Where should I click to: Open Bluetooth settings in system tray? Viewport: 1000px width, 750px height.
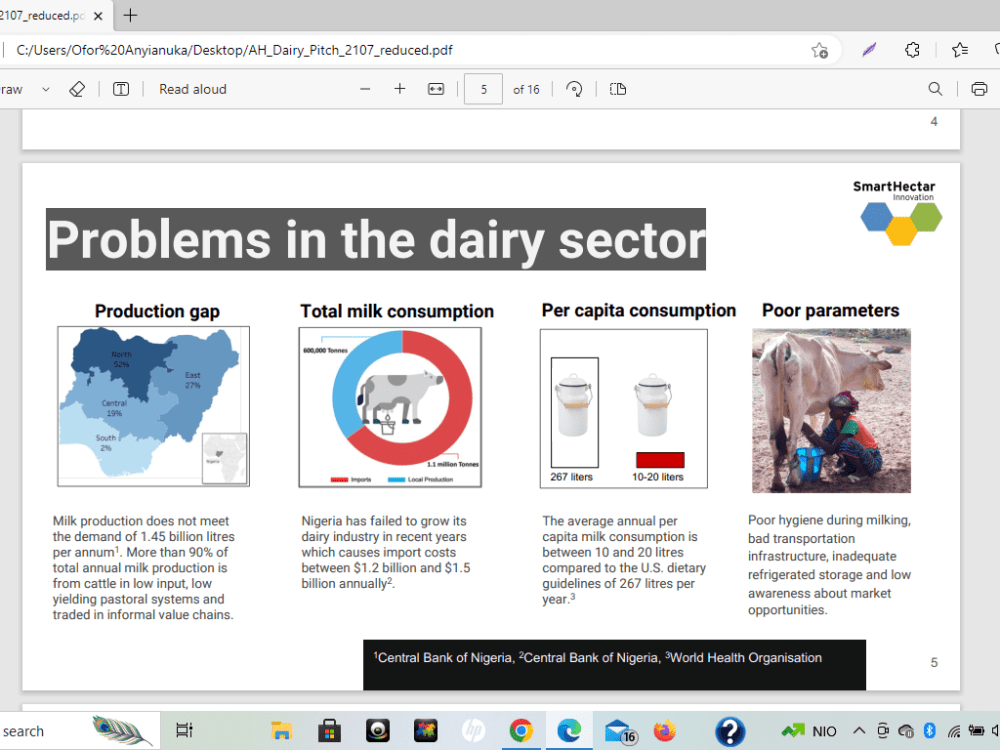pyautogui.click(x=930, y=731)
